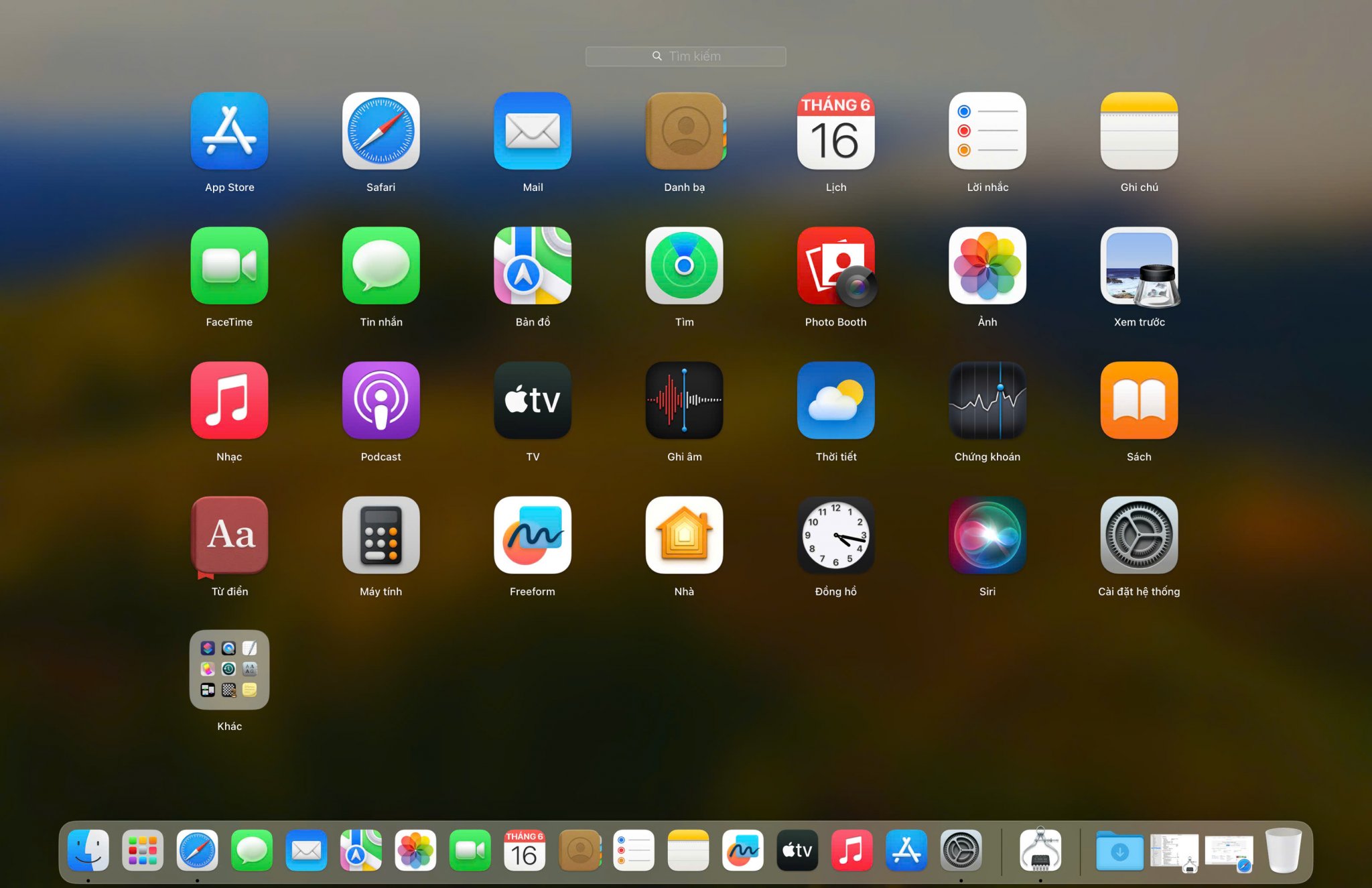Launch the TV app in Launchpad

(x=533, y=401)
